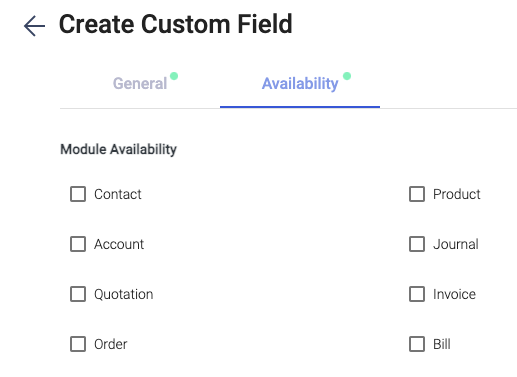The image size is (517, 377).
Task: Click the "Journal" label text
Action: click(x=456, y=244)
